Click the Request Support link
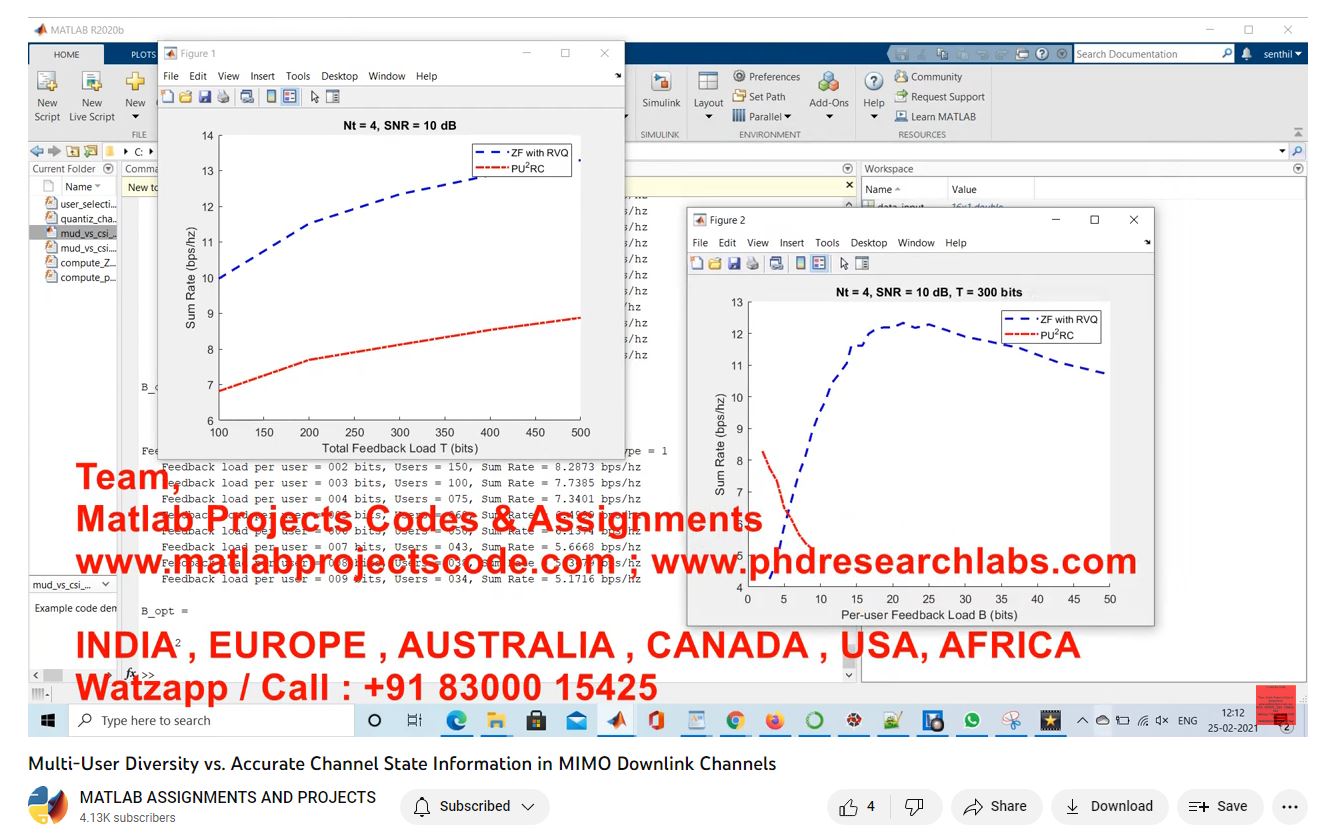The image size is (1320, 840). coord(946,97)
